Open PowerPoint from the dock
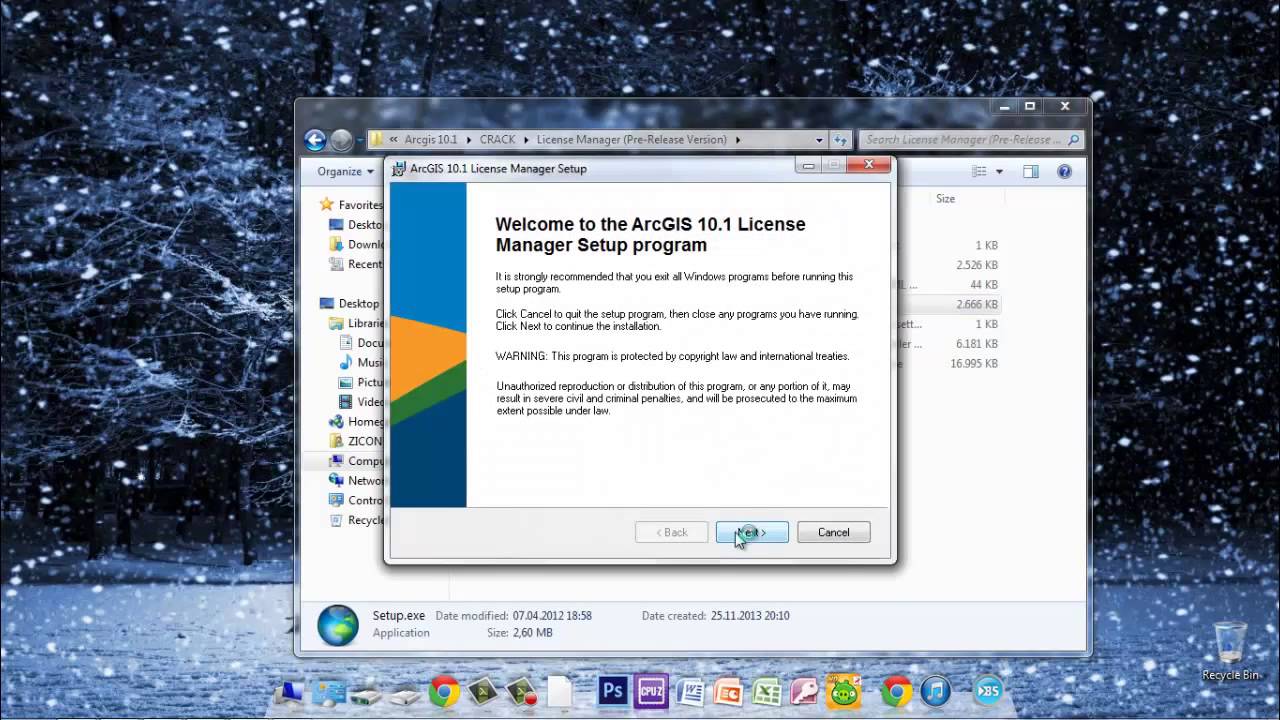The height and width of the screenshot is (720, 1280). (727, 691)
